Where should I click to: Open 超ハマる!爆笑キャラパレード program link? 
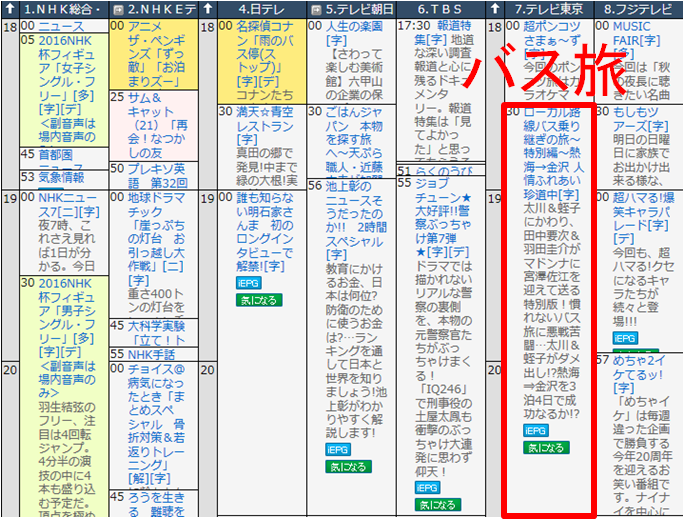click(643, 218)
